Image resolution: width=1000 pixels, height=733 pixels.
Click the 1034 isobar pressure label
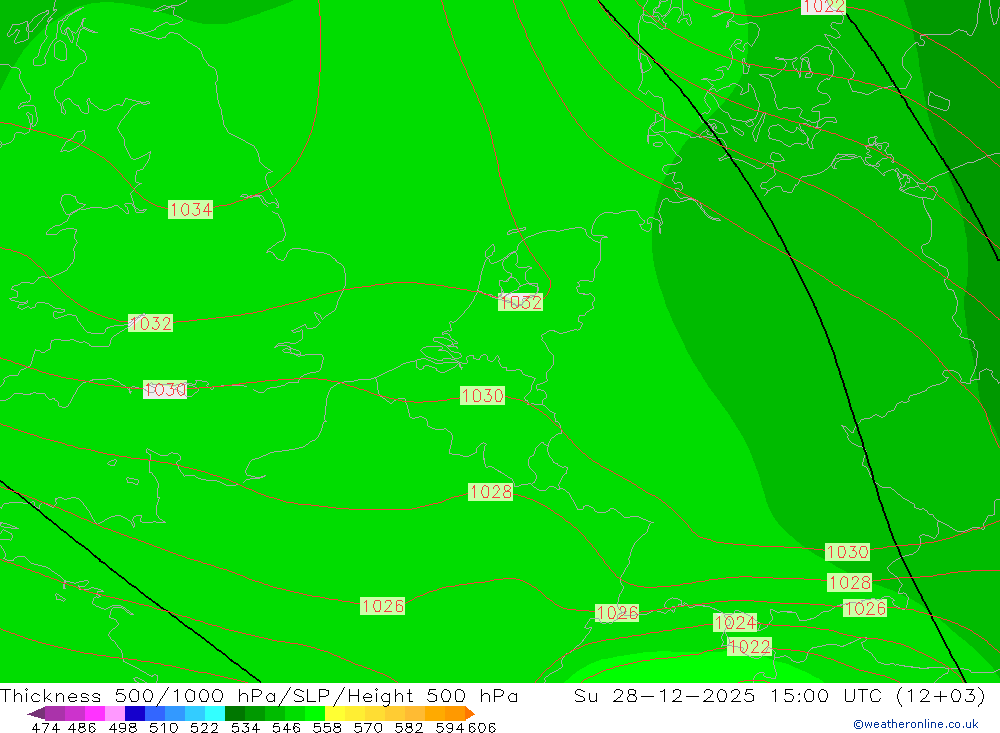click(x=190, y=209)
